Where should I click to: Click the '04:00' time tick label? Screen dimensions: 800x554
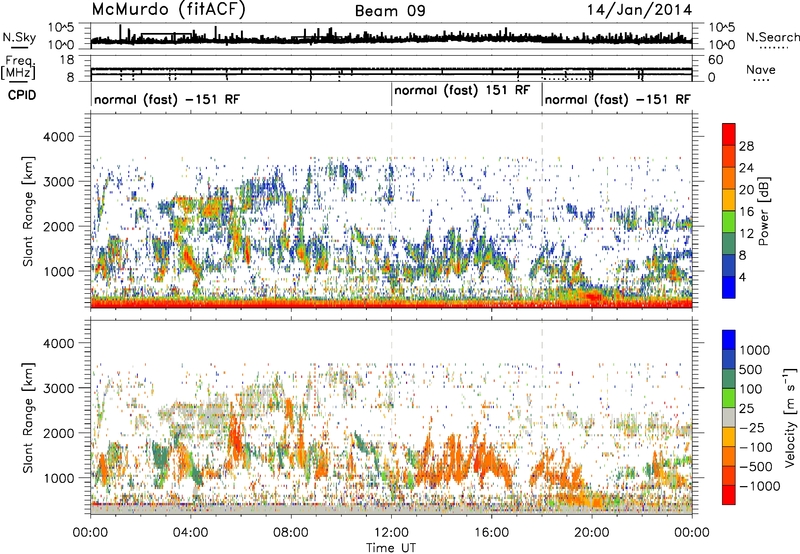click(190, 533)
